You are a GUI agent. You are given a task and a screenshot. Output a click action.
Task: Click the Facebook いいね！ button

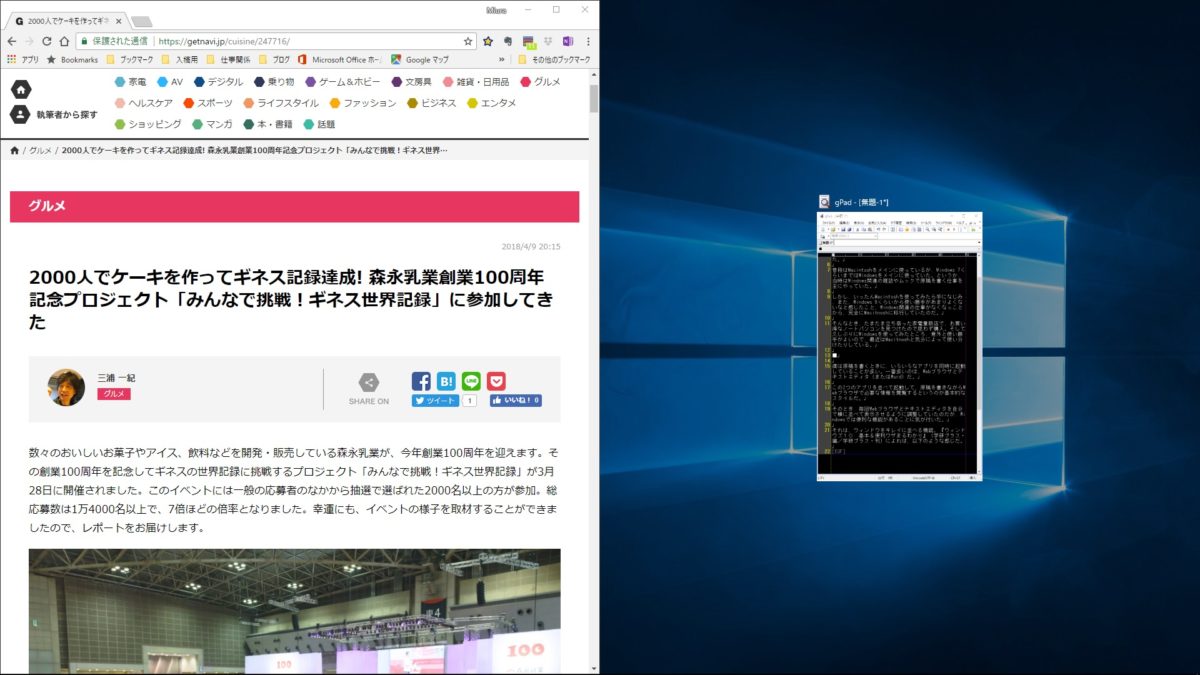click(x=516, y=400)
